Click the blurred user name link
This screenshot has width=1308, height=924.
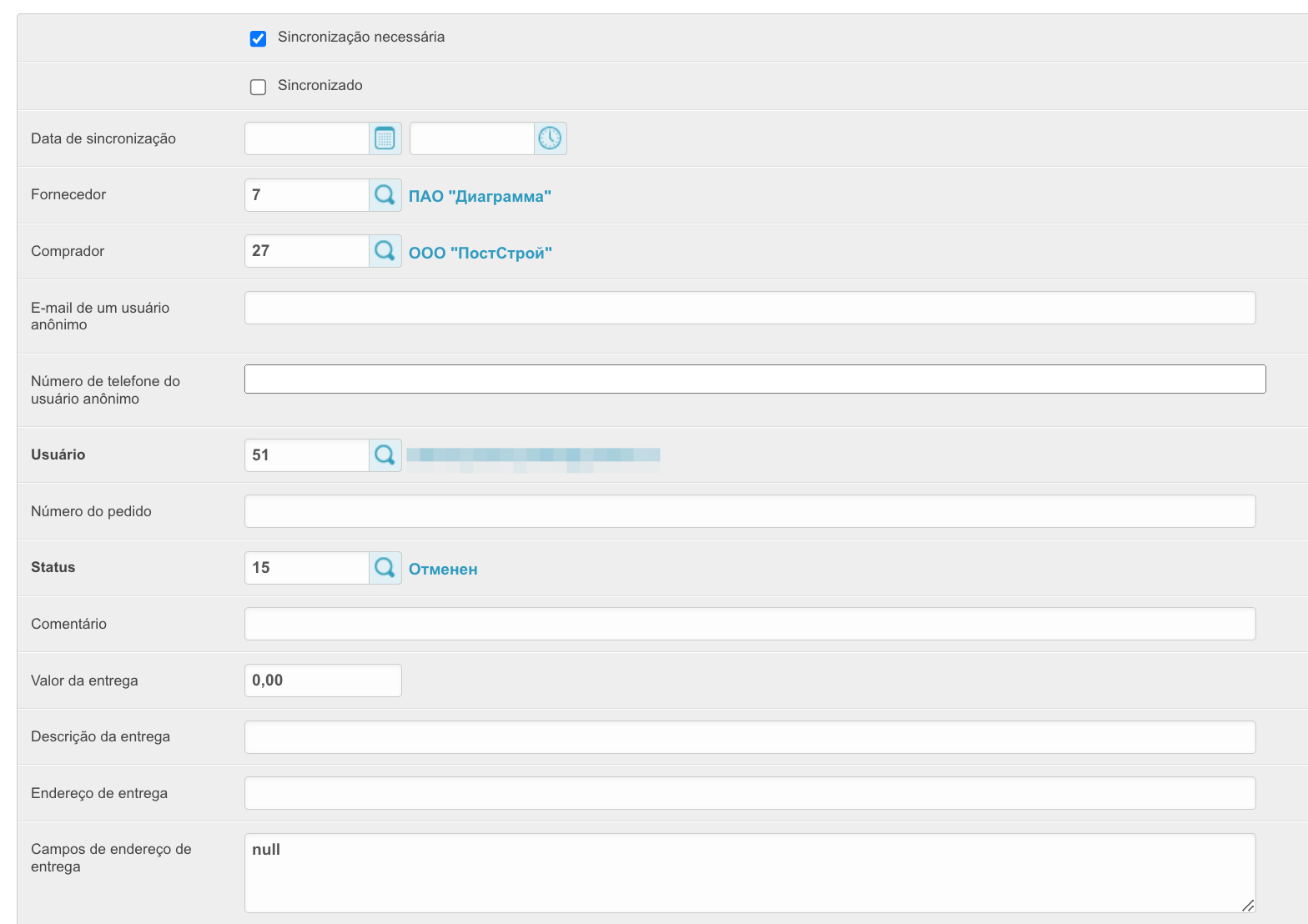coord(533,455)
